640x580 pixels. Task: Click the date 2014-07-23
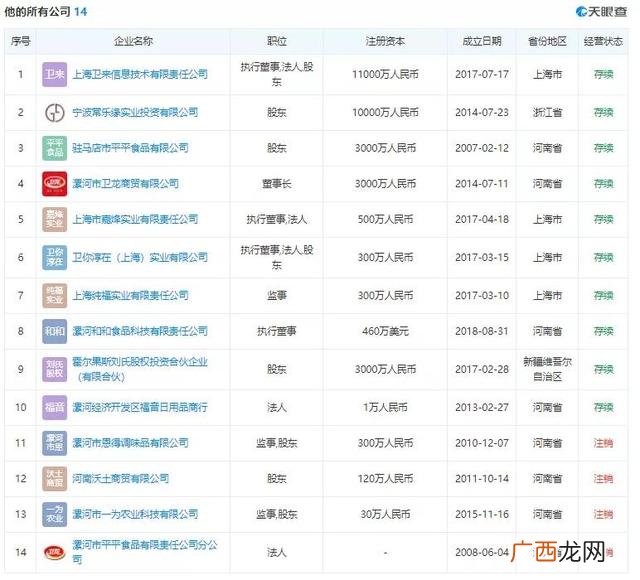[x=482, y=113]
